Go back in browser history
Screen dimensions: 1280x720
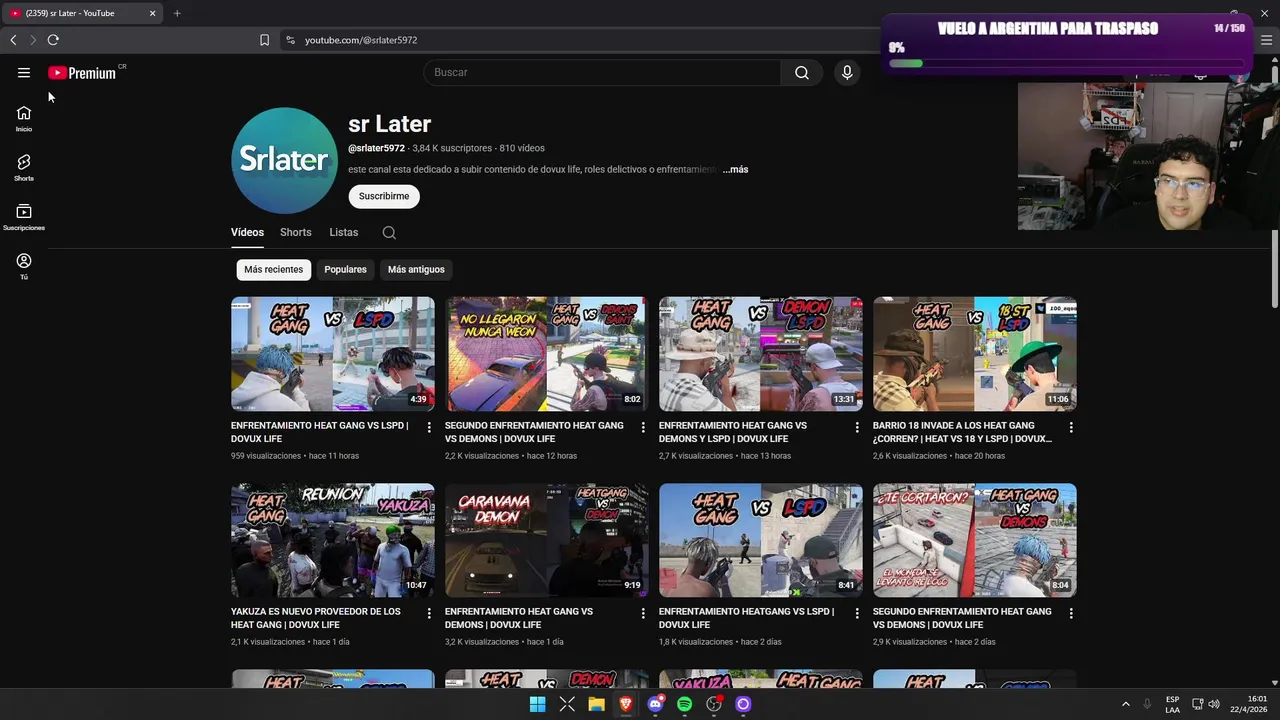pyautogui.click(x=13, y=40)
